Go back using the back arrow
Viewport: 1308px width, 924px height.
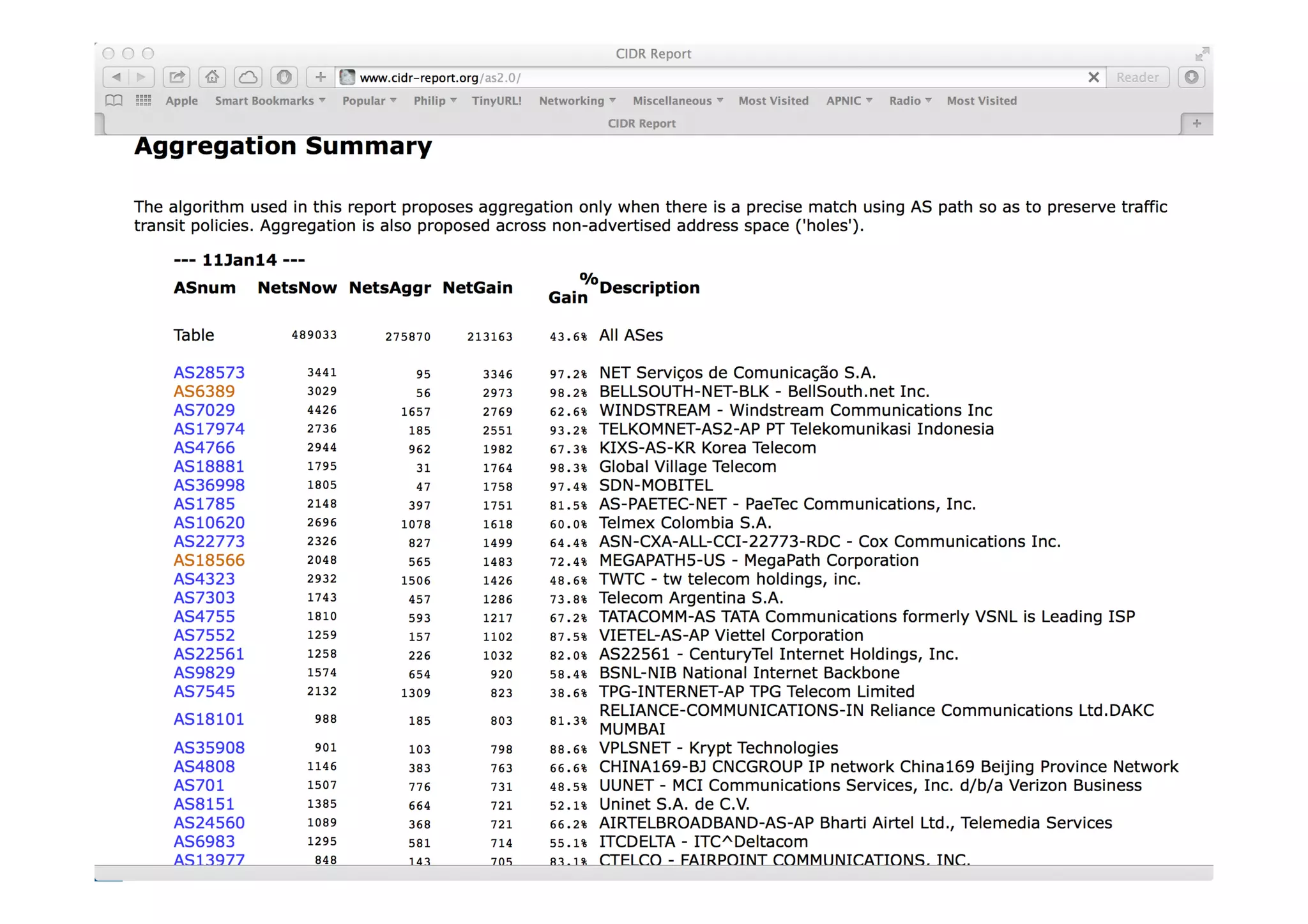[x=116, y=77]
